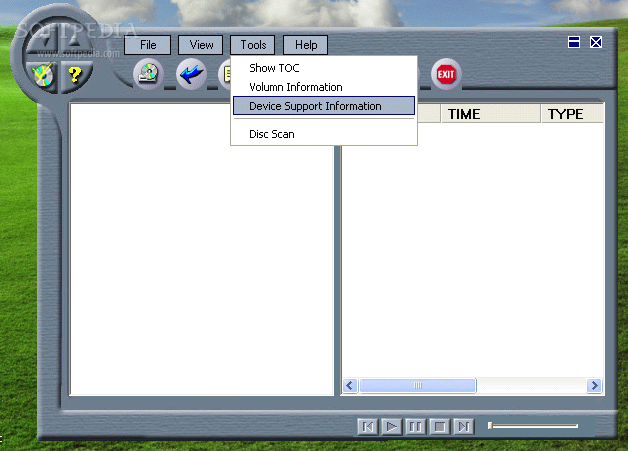Stop playback
The image size is (628, 451).
pos(440,427)
